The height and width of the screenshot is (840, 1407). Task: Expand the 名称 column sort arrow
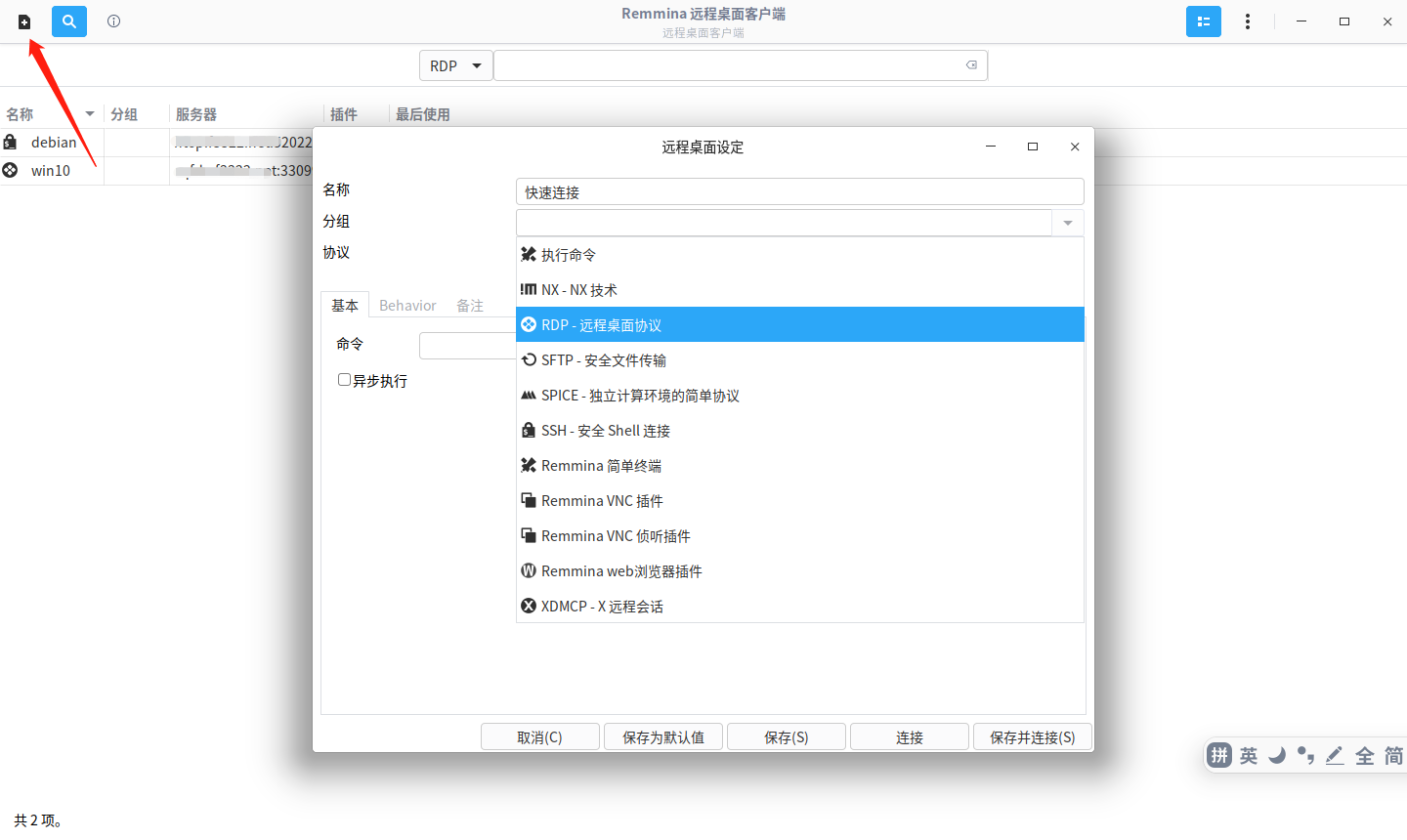click(90, 114)
